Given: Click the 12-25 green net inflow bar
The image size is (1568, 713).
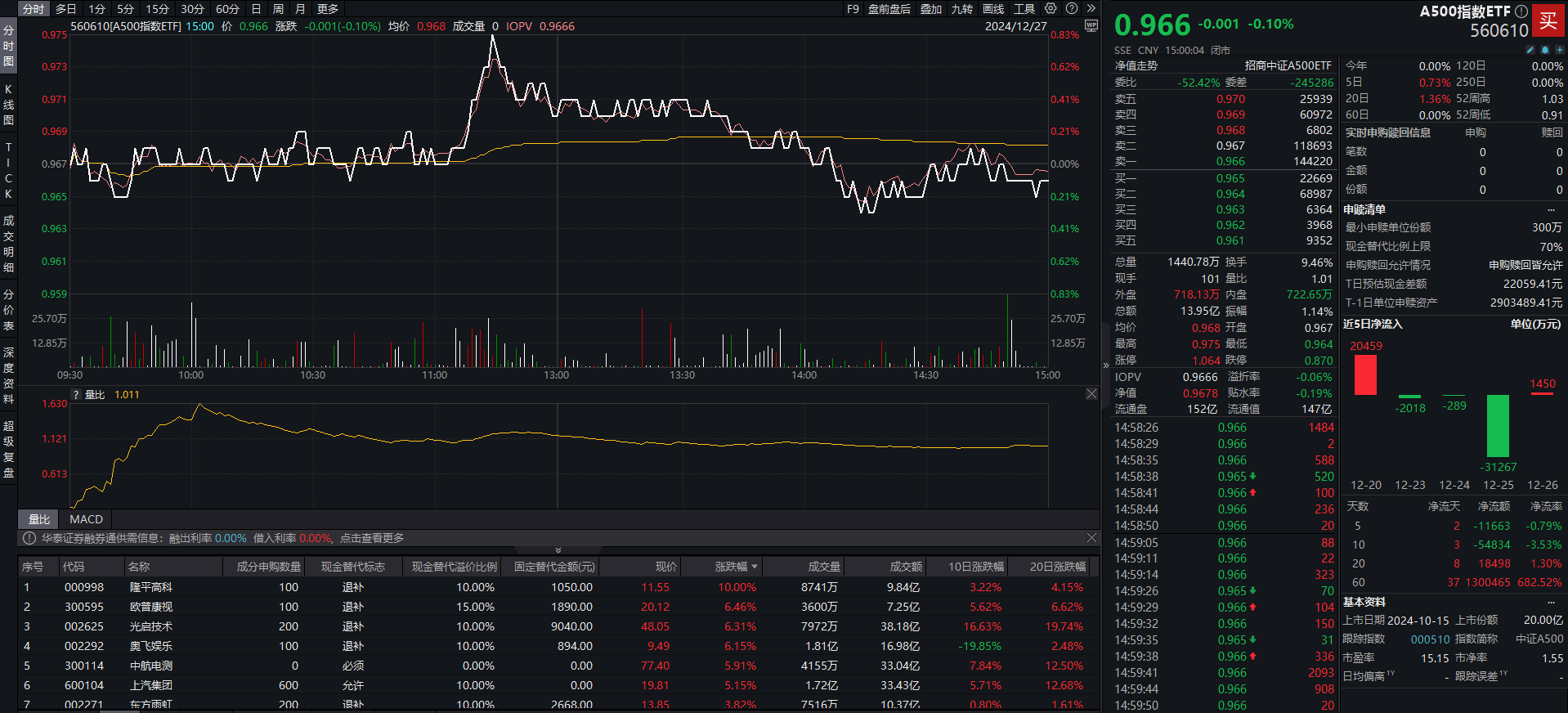Looking at the screenshot, I should coord(1498,425).
